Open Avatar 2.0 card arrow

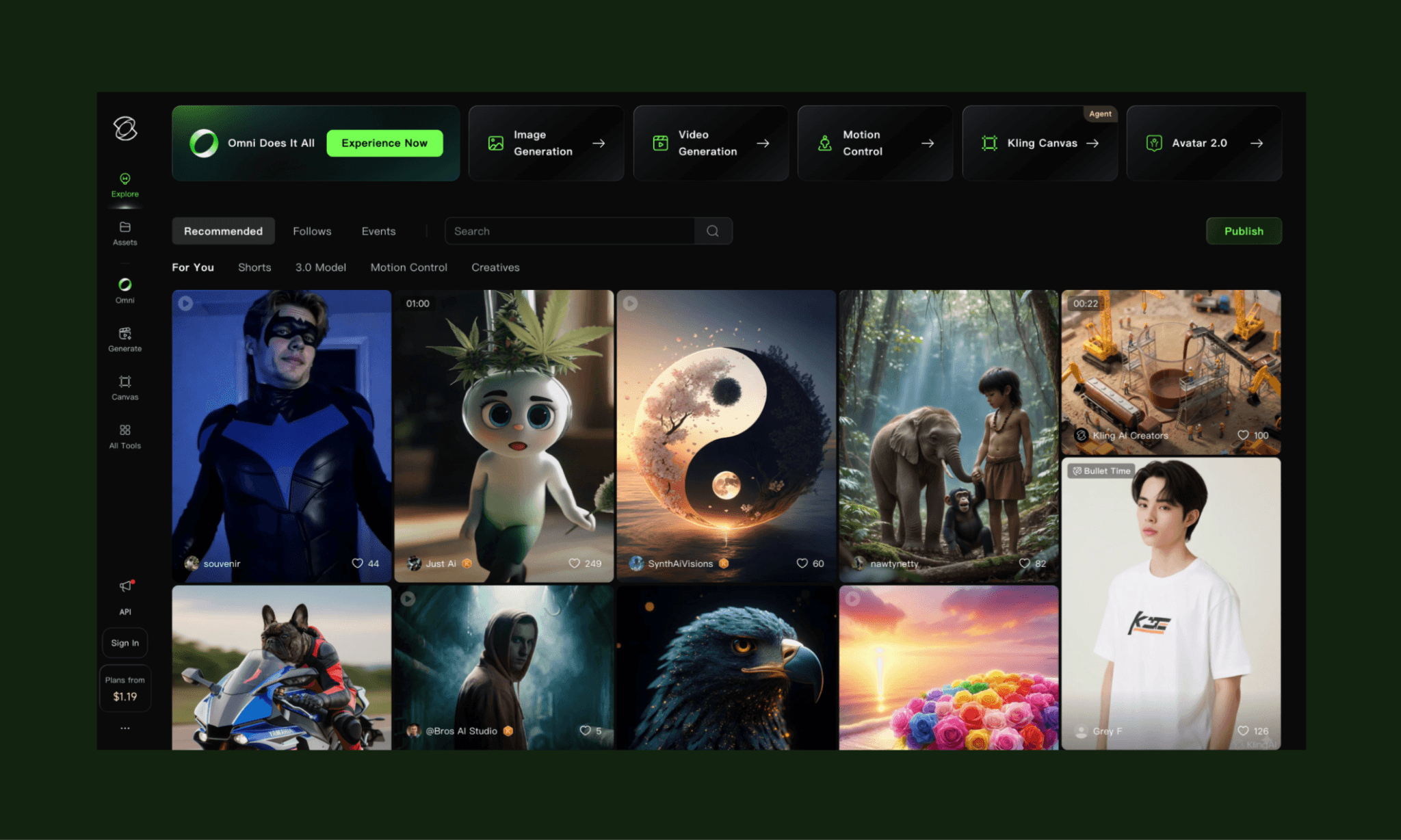pos(1257,143)
